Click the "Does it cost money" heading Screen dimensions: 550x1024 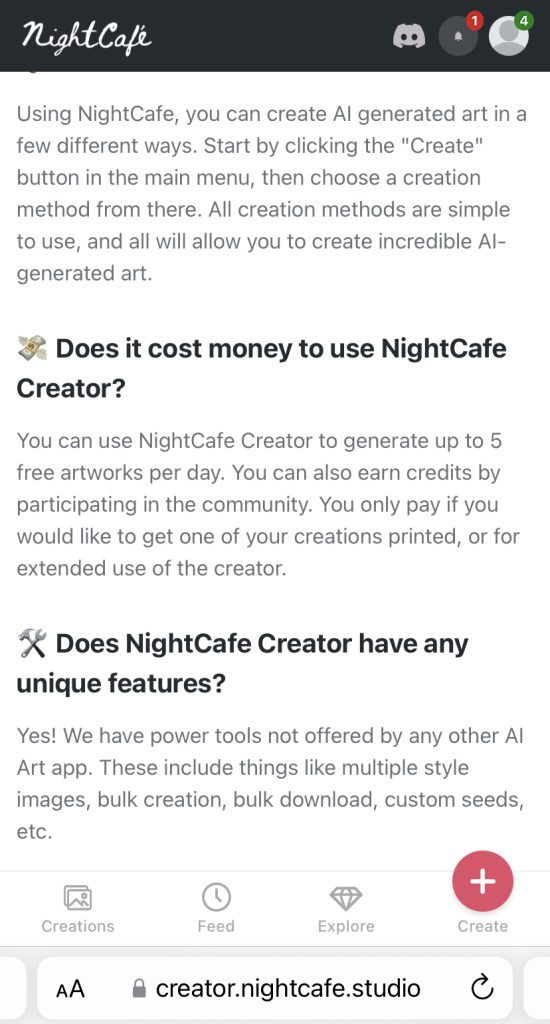pyautogui.click(x=261, y=368)
